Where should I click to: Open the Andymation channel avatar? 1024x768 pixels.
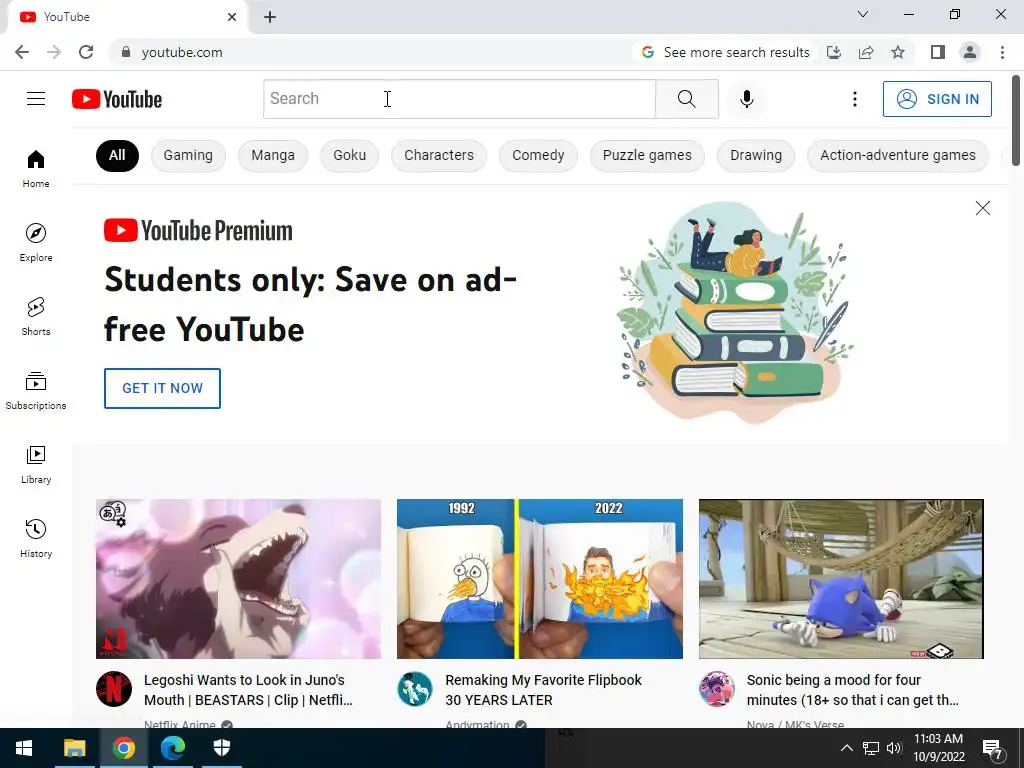(415, 689)
